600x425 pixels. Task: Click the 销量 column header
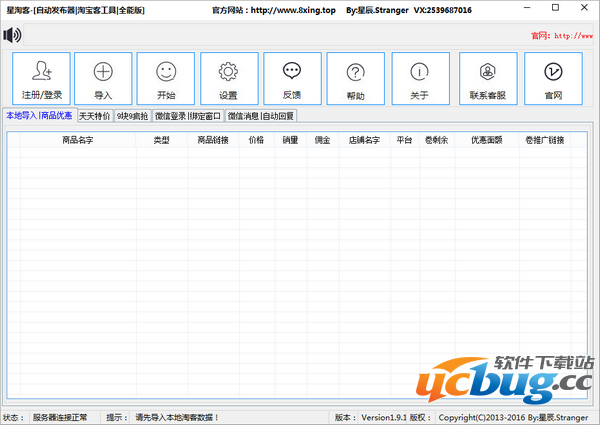click(290, 141)
